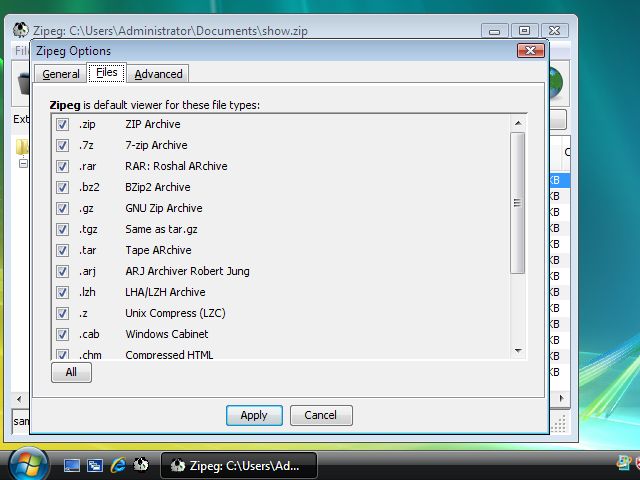Toggle the .lzh LHA/LZH Archive checkbox
The height and width of the screenshot is (480, 640).
62,292
